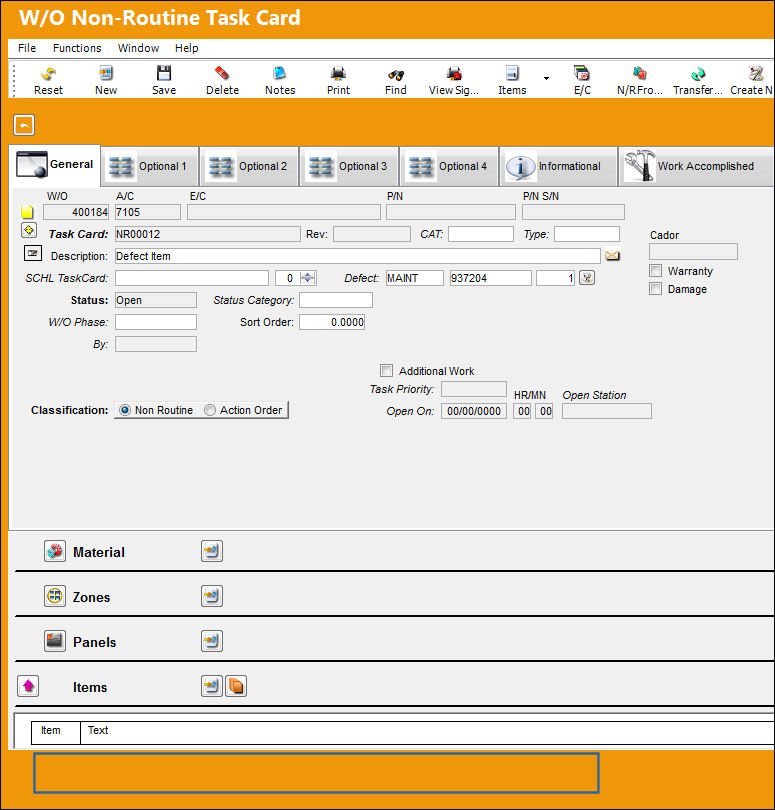Click the Open On date field
Screen dimensions: 775x810
(474, 411)
